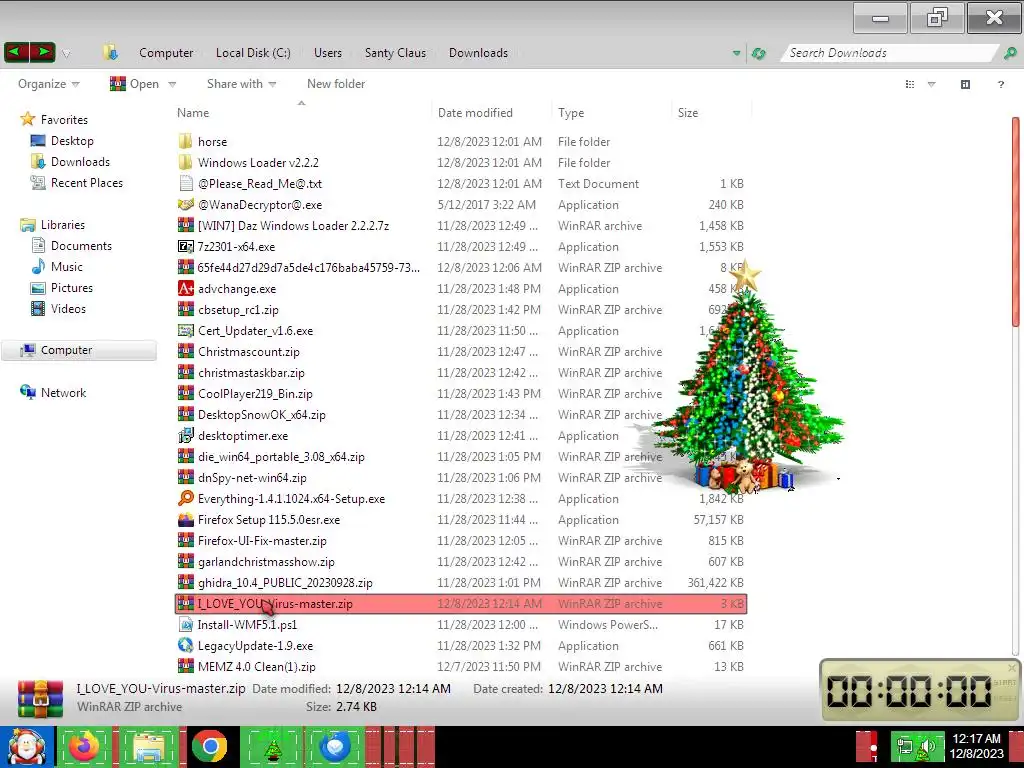Select Firefox Setup 115.5.0esr.exe icon
This screenshot has width=1024, height=768.
185,519
